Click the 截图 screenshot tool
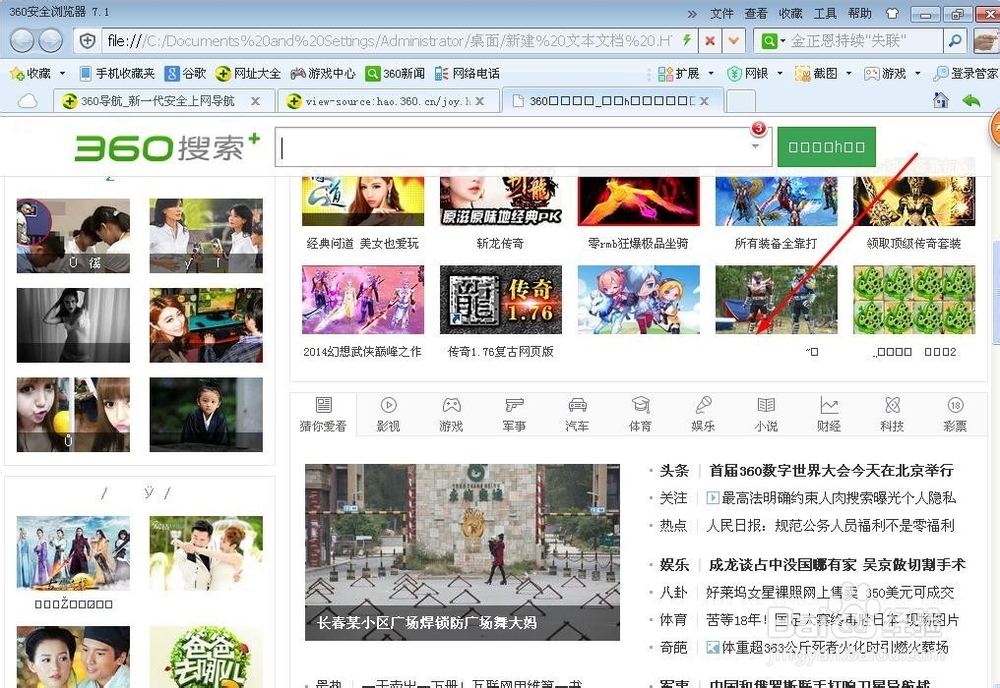Image resolution: width=1000 pixels, height=688 pixels. point(817,74)
